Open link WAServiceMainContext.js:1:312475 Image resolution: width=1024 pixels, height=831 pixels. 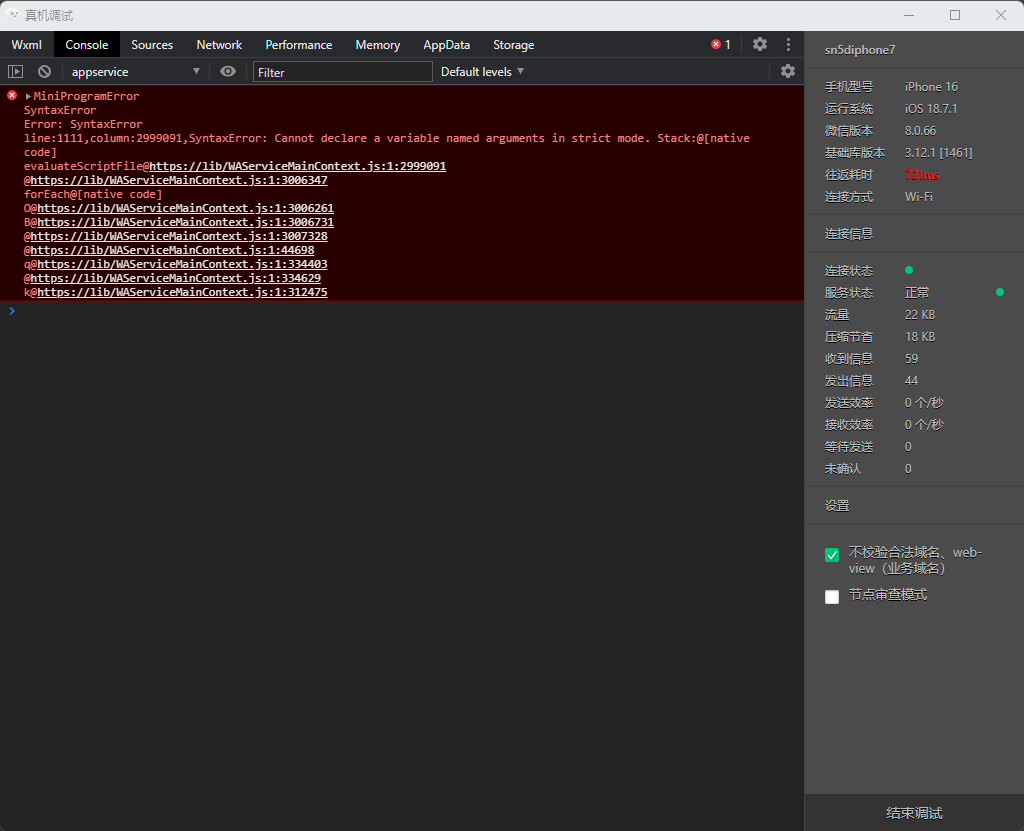[182, 292]
